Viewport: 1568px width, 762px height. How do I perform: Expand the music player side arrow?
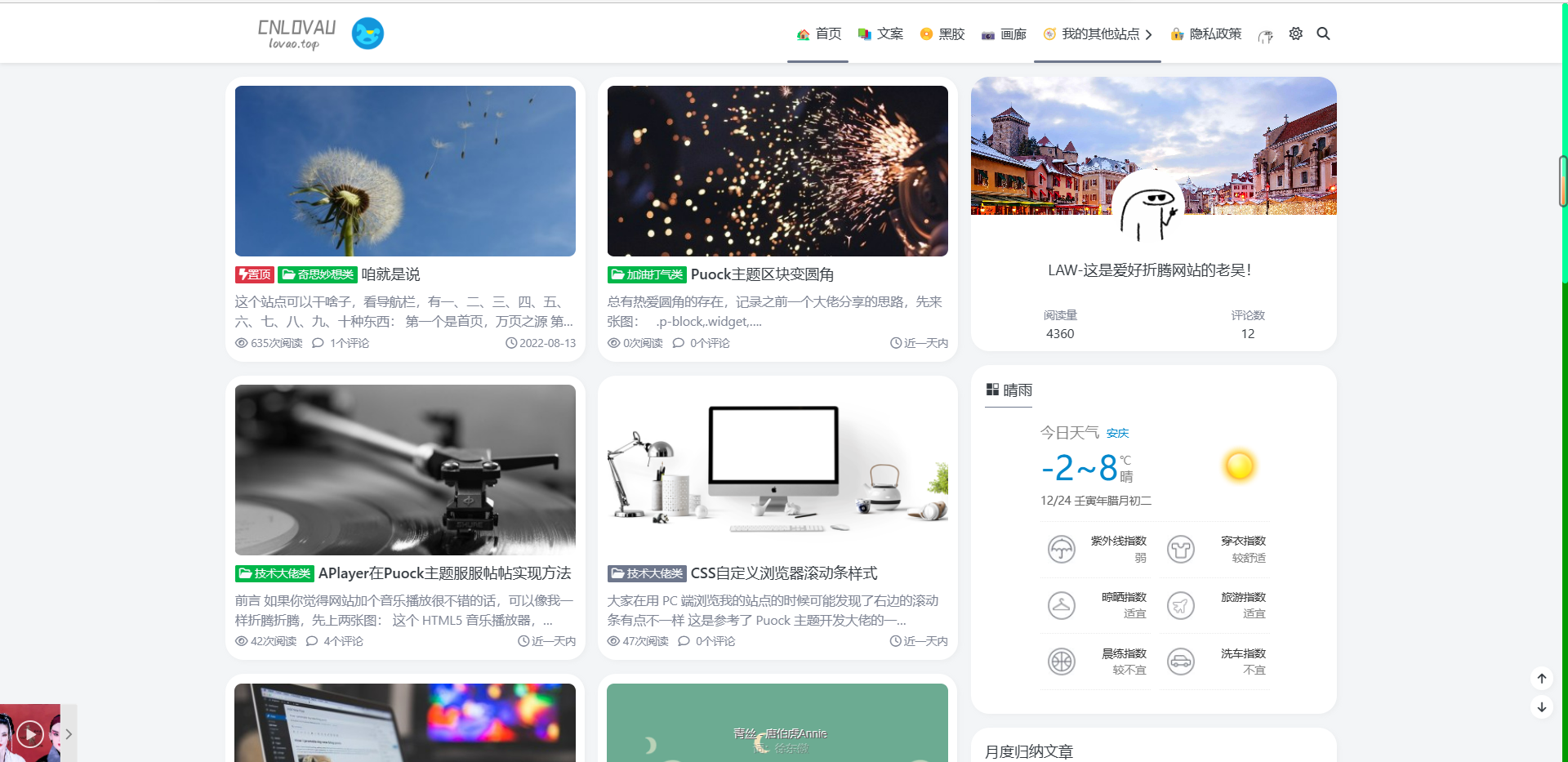click(x=69, y=733)
